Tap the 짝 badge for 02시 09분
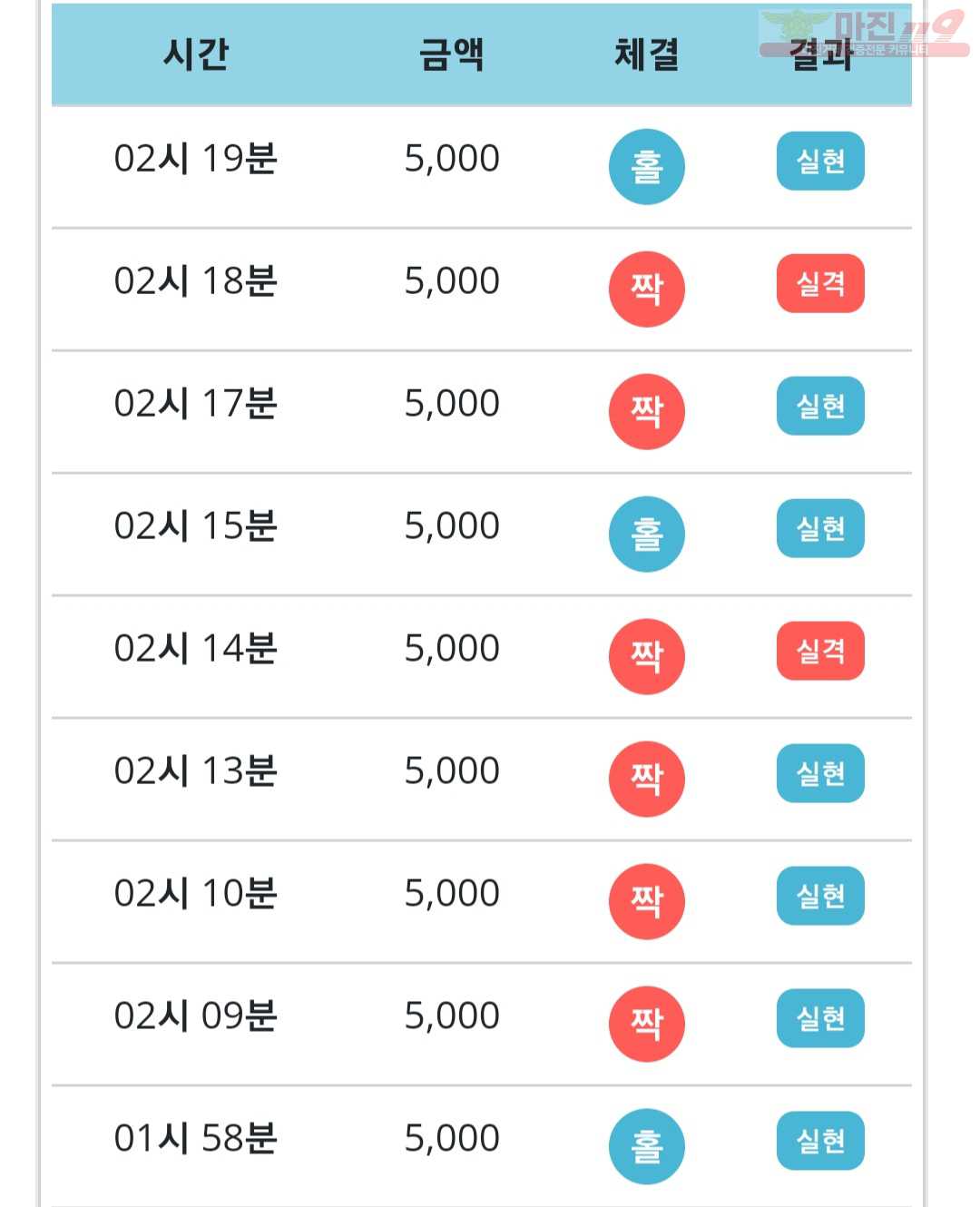The width and height of the screenshot is (980, 1207). pyautogui.click(x=646, y=1024)
